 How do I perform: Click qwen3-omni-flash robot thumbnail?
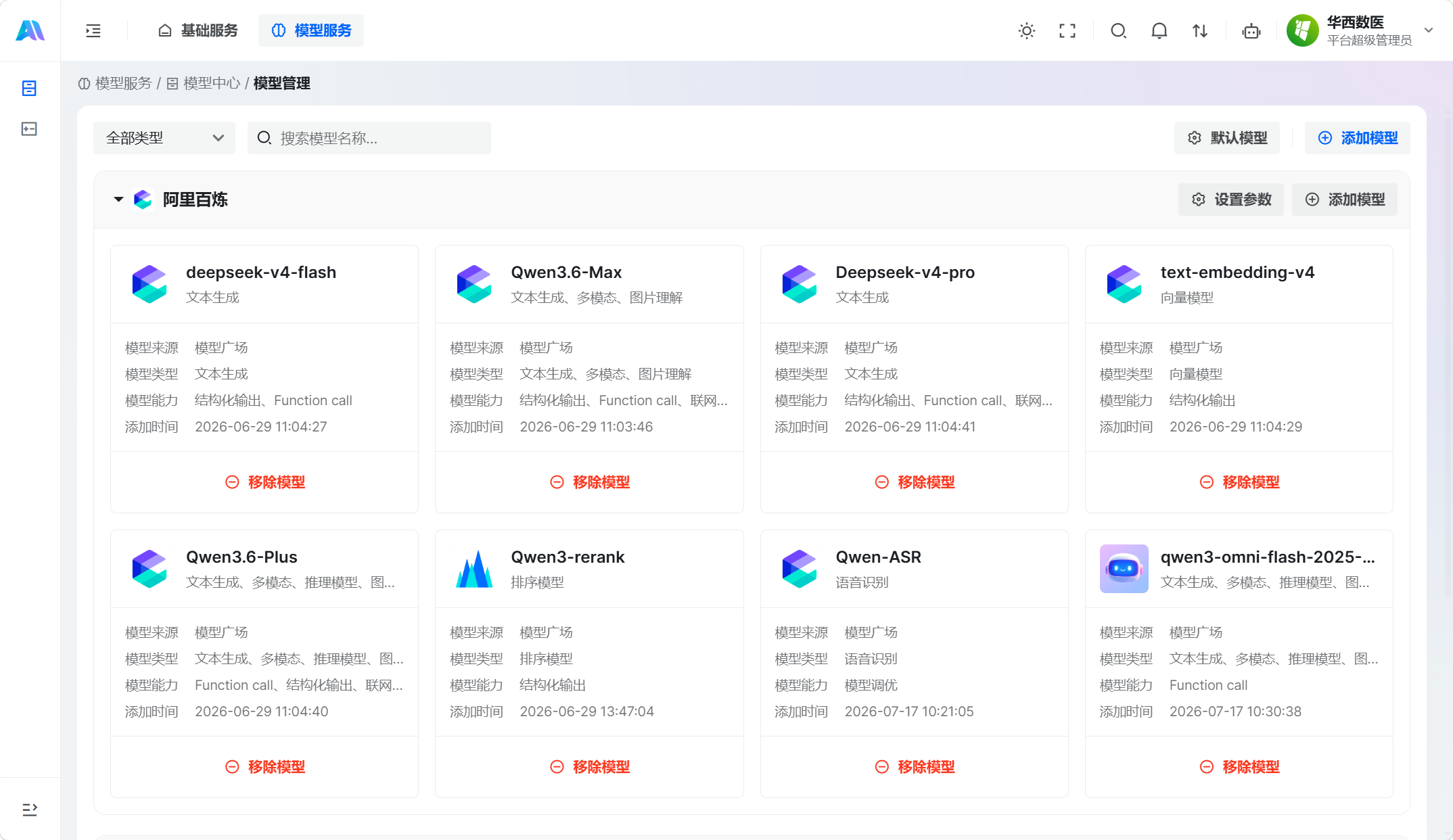tap(1124, 569)
